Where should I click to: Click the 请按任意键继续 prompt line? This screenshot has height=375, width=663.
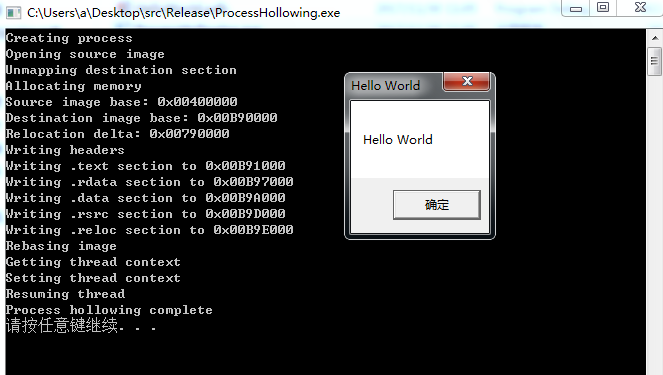[x=81, y=326]
